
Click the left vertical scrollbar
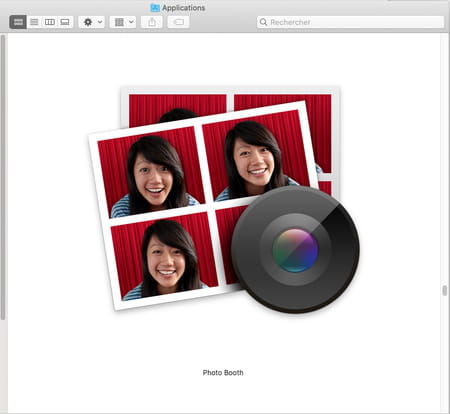(3, 177)
